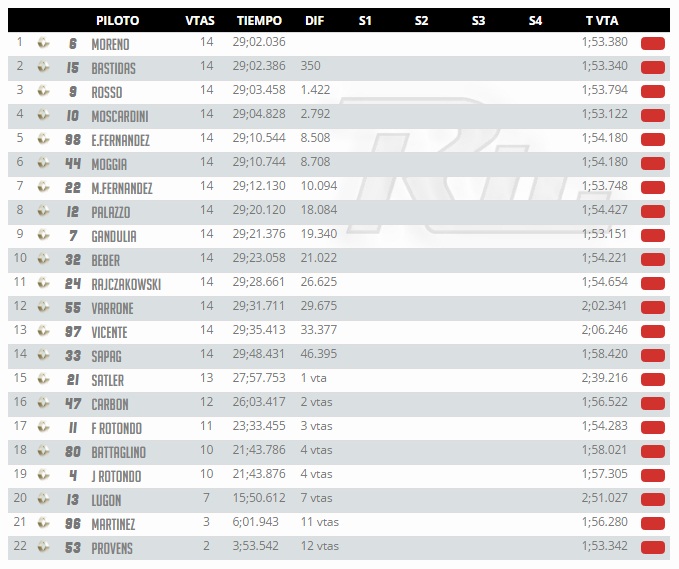
Task: Select the T VTA column header
Action: [602, 20]
